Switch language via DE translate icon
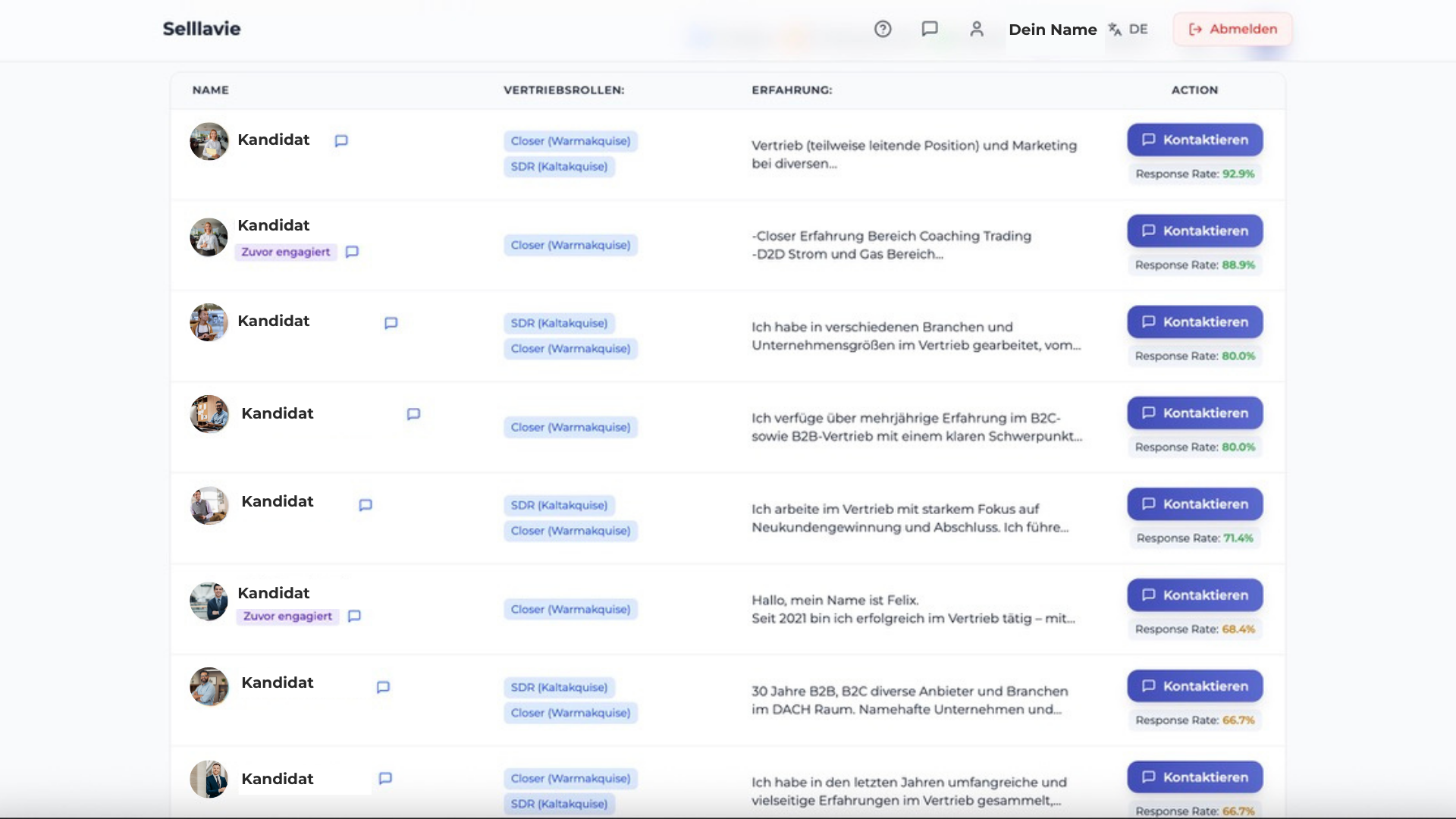The height and width of the screenshot is (819, 1456). (x=1128, y=29)
